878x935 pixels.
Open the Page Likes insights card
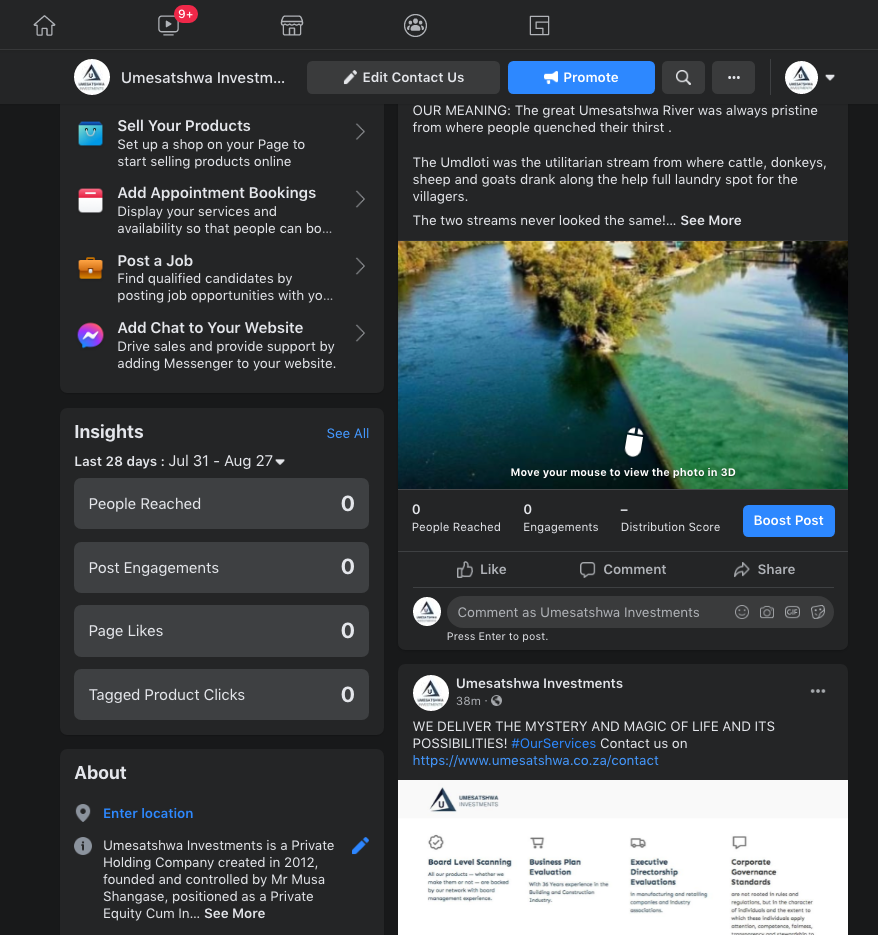221,631
